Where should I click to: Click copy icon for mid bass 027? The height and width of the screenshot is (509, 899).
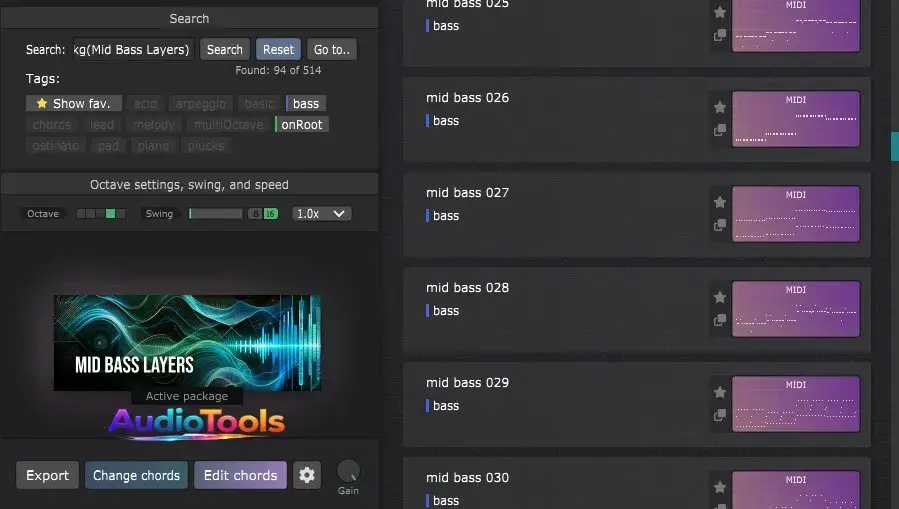pyautogui.click(x=720, y=225)
